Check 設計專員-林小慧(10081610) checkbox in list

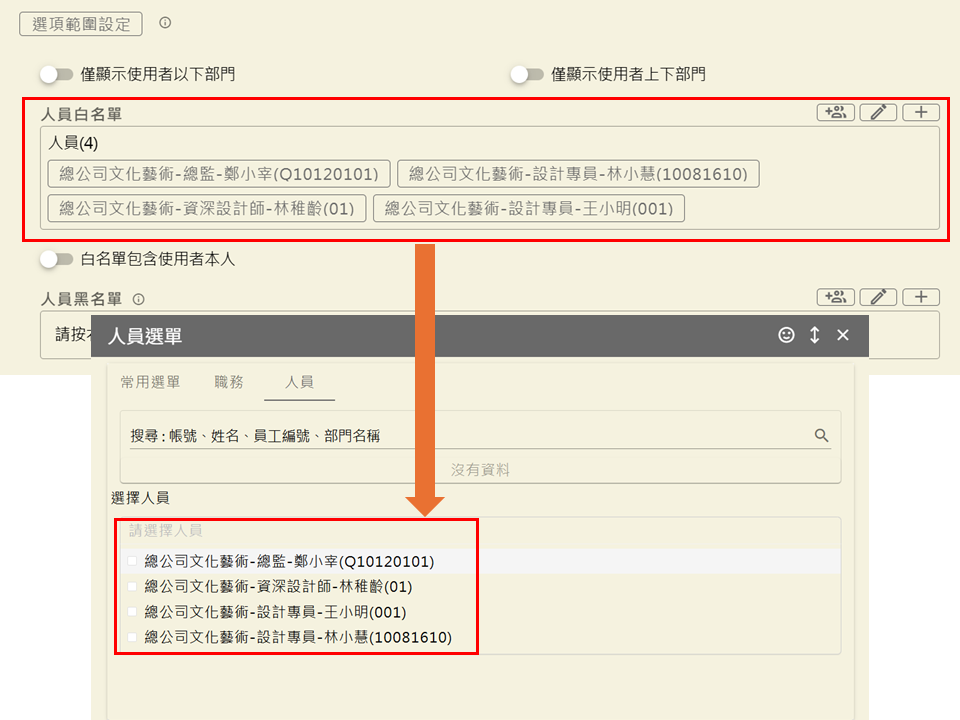pos(132,637)
